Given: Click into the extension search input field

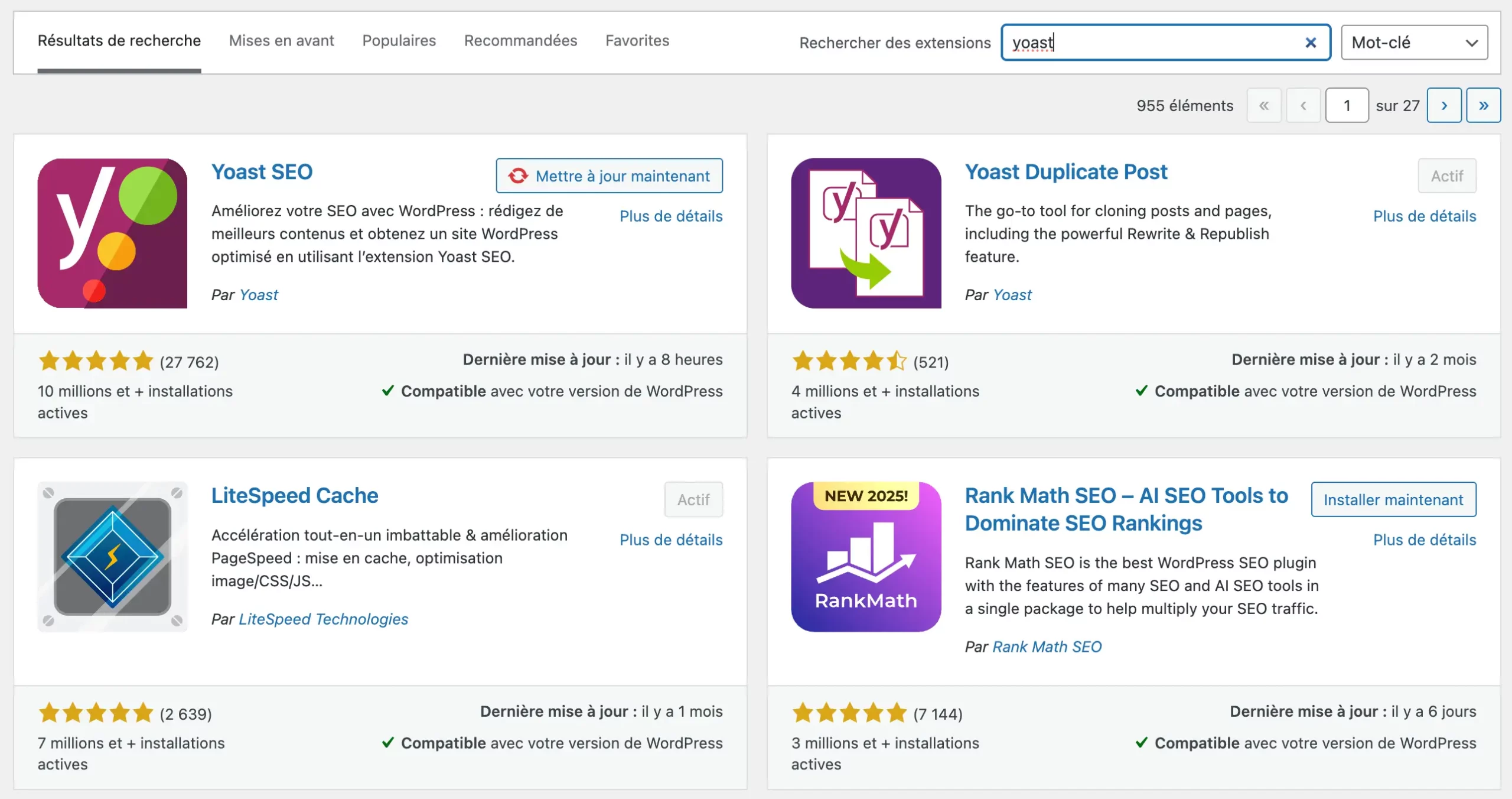Looking at the screenshot, I should [x=1152, y=43].
